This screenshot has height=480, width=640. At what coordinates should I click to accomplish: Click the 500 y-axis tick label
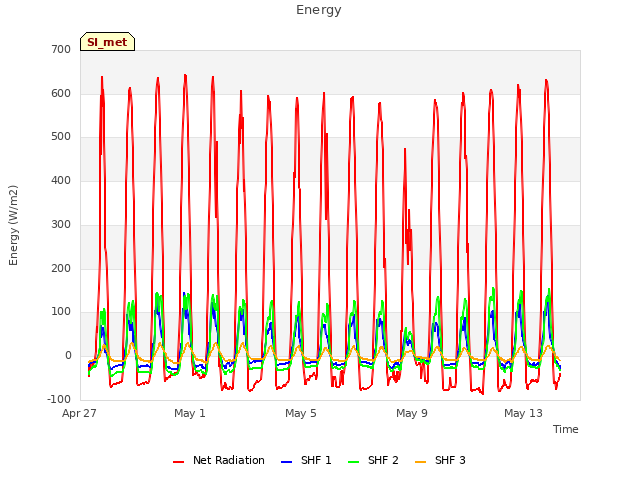pos(61,137)
